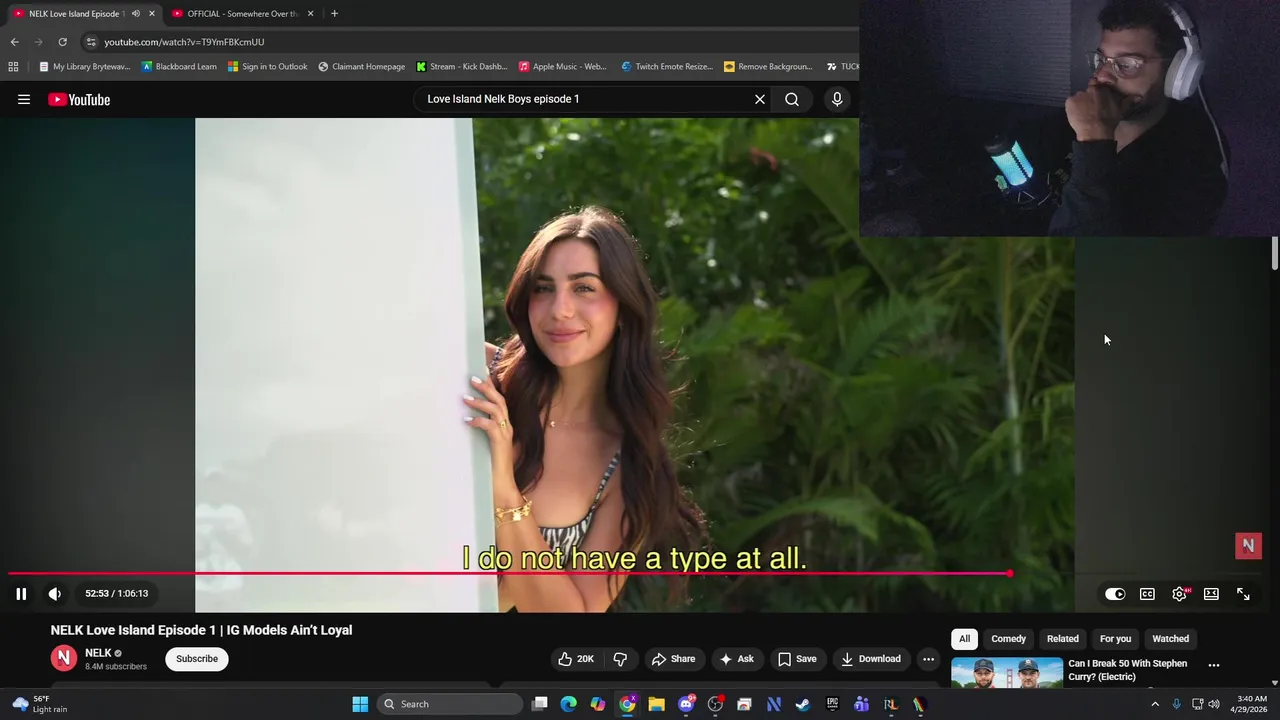
Task: Open 'Sign in to Outlook' bookmark
Action: pos(267,67)
